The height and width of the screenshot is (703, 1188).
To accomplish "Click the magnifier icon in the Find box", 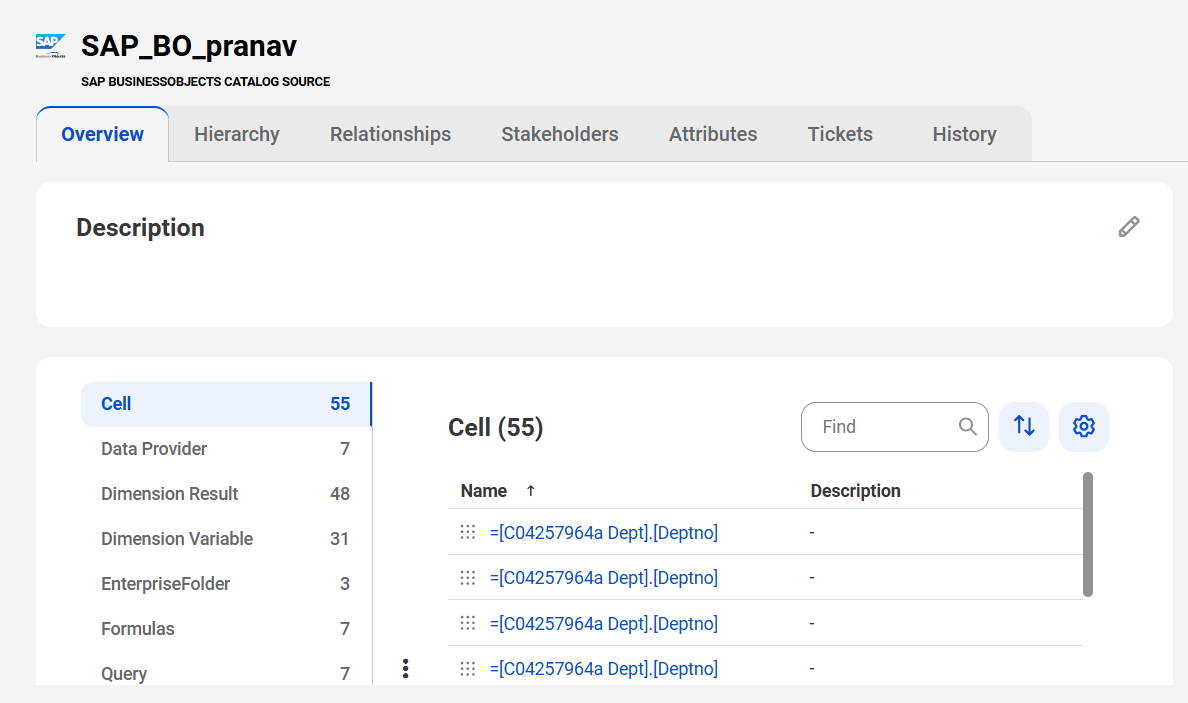I will coord(968,426).
